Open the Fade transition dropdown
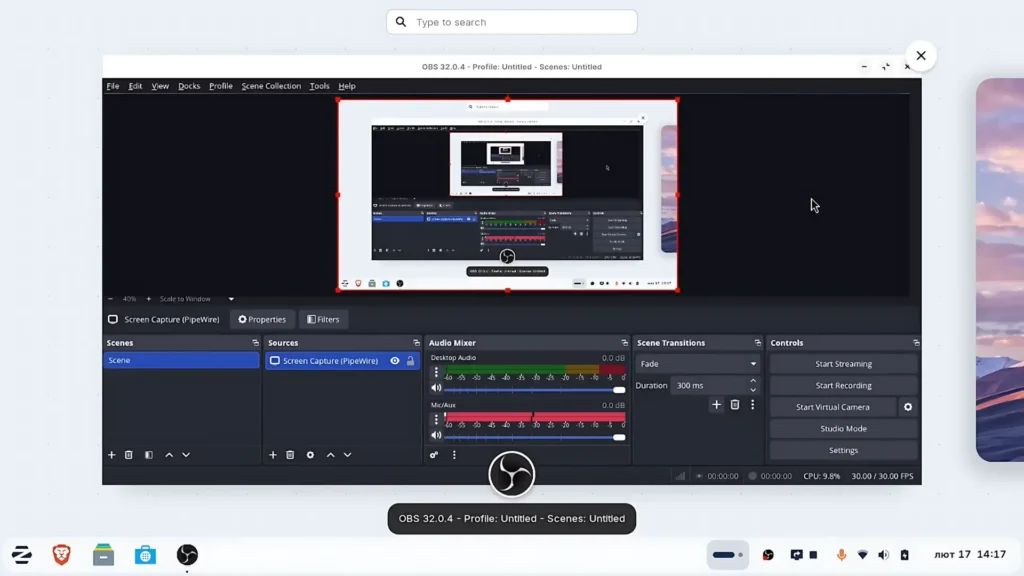 [697, 364]
